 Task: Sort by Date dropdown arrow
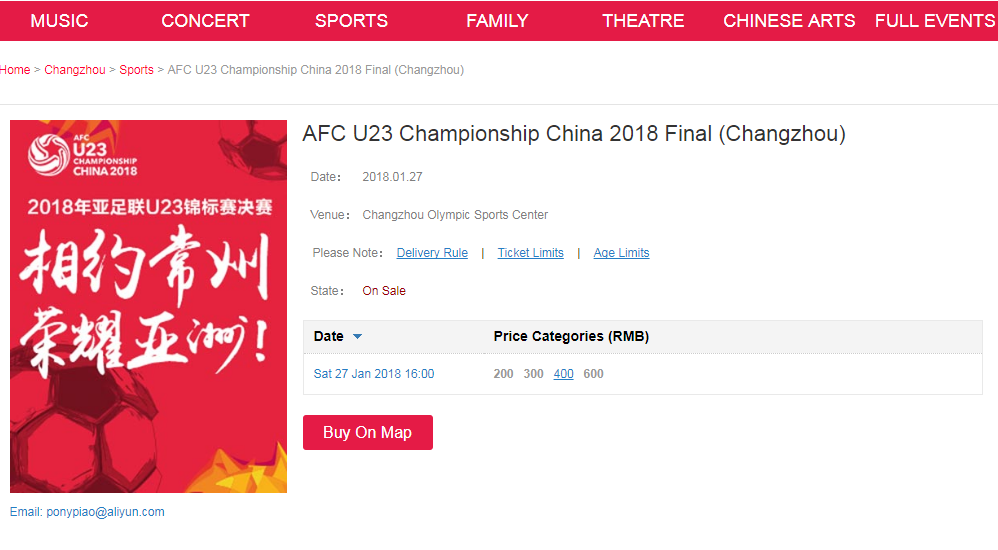point(357,337)
